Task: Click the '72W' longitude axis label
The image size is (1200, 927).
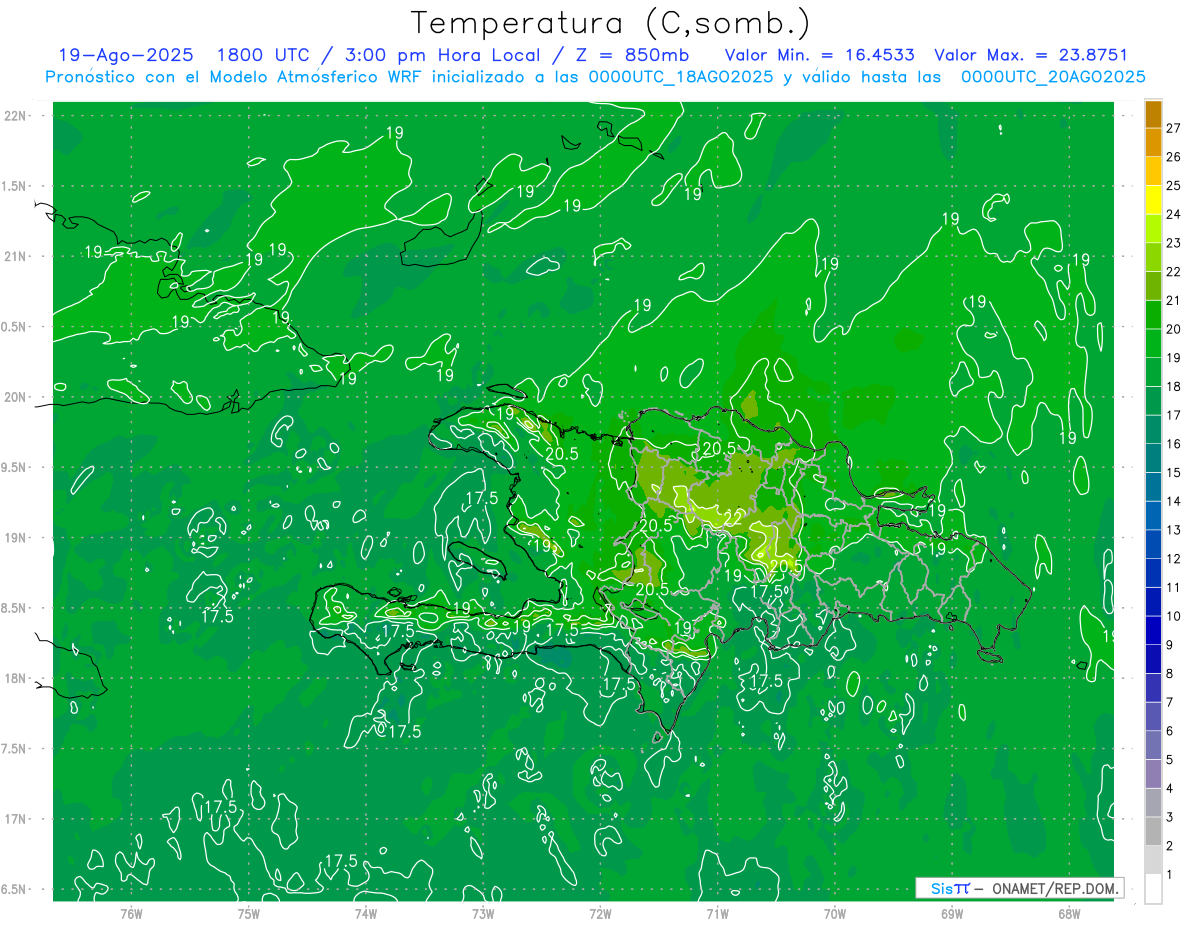Action: pos(600,914)
